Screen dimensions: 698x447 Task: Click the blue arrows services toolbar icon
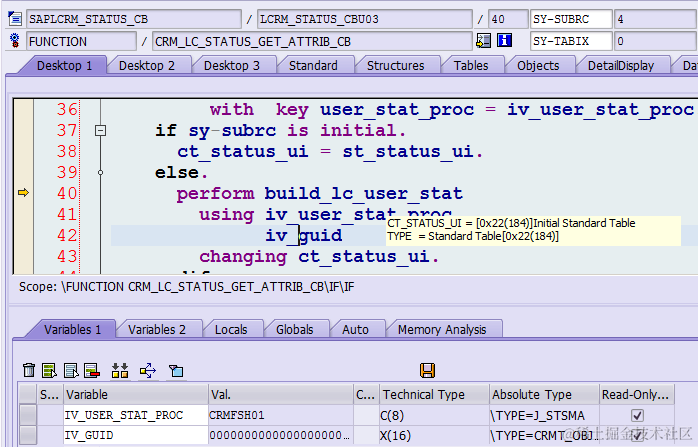[148, 370]
